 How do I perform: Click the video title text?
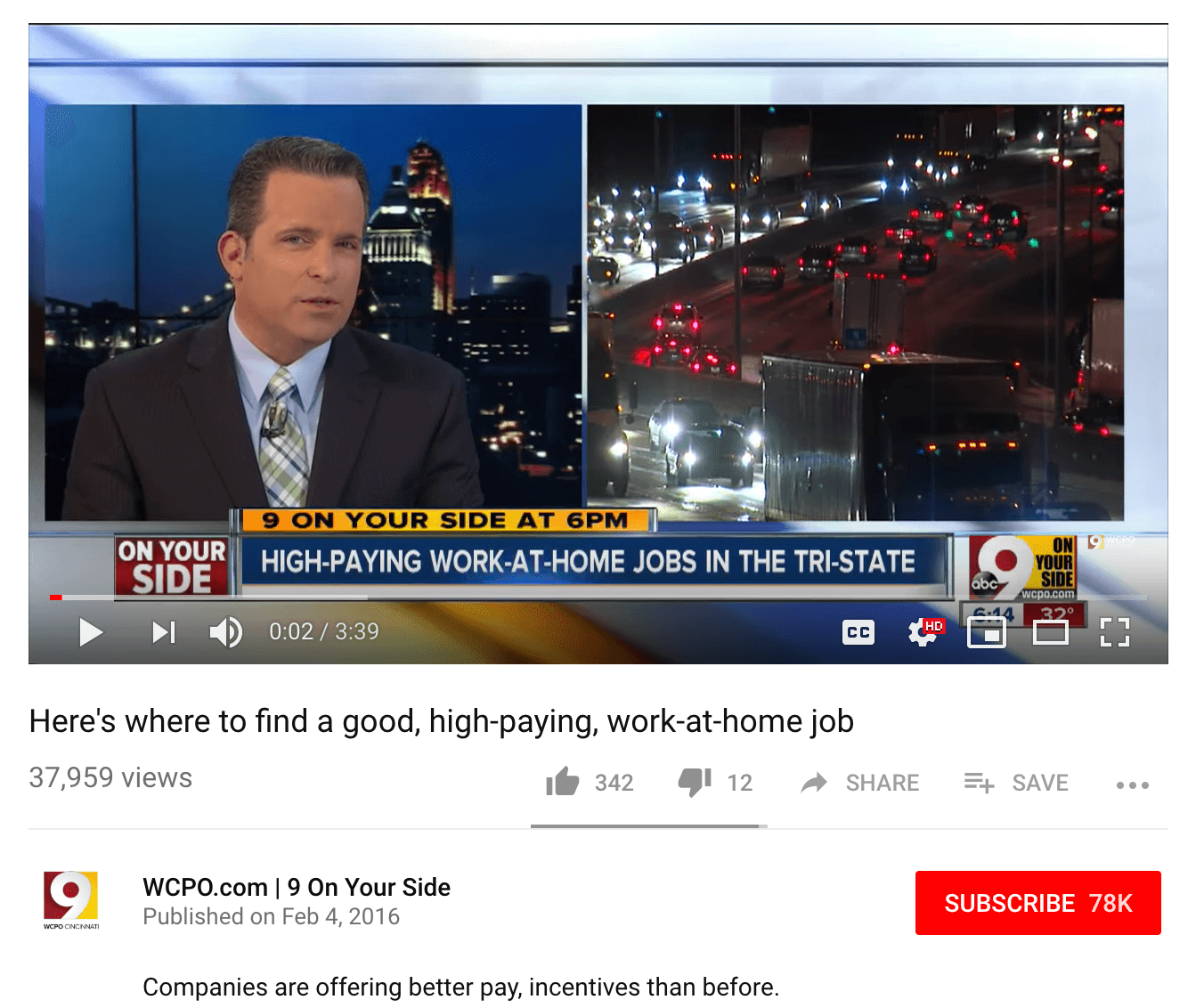click(442, 721)
